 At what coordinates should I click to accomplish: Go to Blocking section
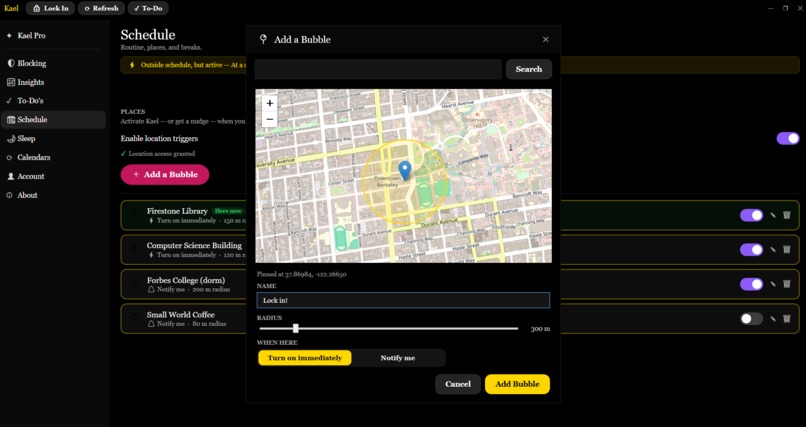point(53,63)
